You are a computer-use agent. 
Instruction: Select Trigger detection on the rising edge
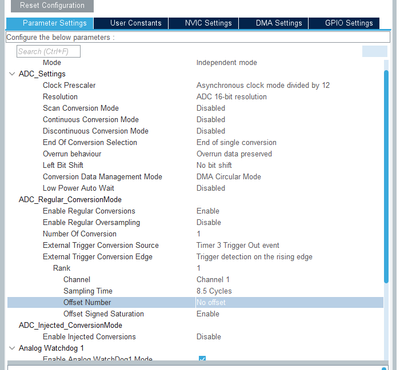point(254,257)
